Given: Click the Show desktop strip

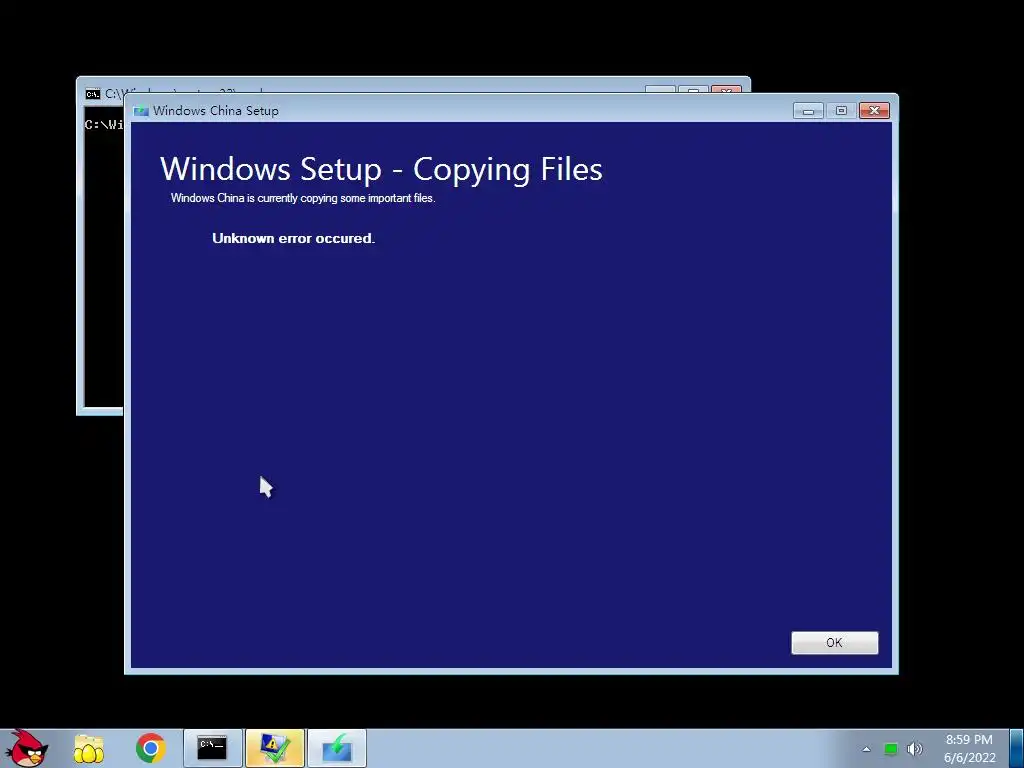Looking at the screenshot, I should coord(1016,748).
